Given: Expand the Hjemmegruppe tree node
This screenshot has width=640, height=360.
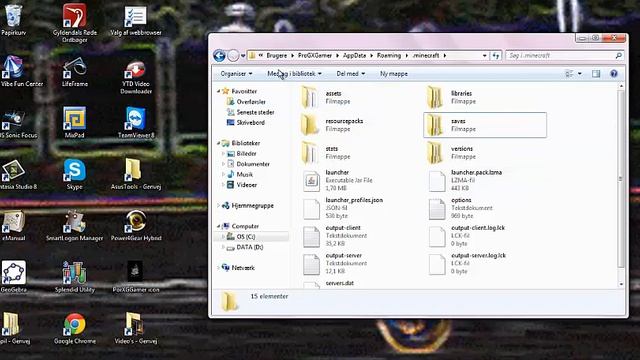Looking at the screenshot, I should [219, 206].
